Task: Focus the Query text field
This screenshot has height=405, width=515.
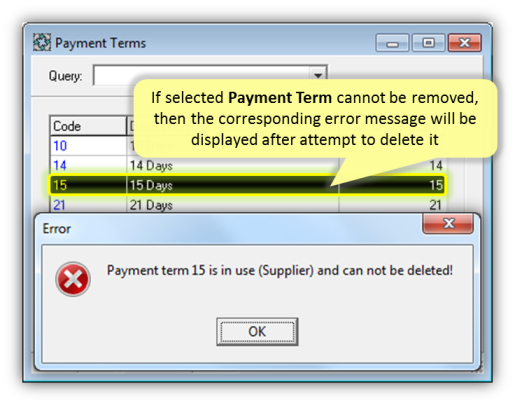Action: [202, 76]
